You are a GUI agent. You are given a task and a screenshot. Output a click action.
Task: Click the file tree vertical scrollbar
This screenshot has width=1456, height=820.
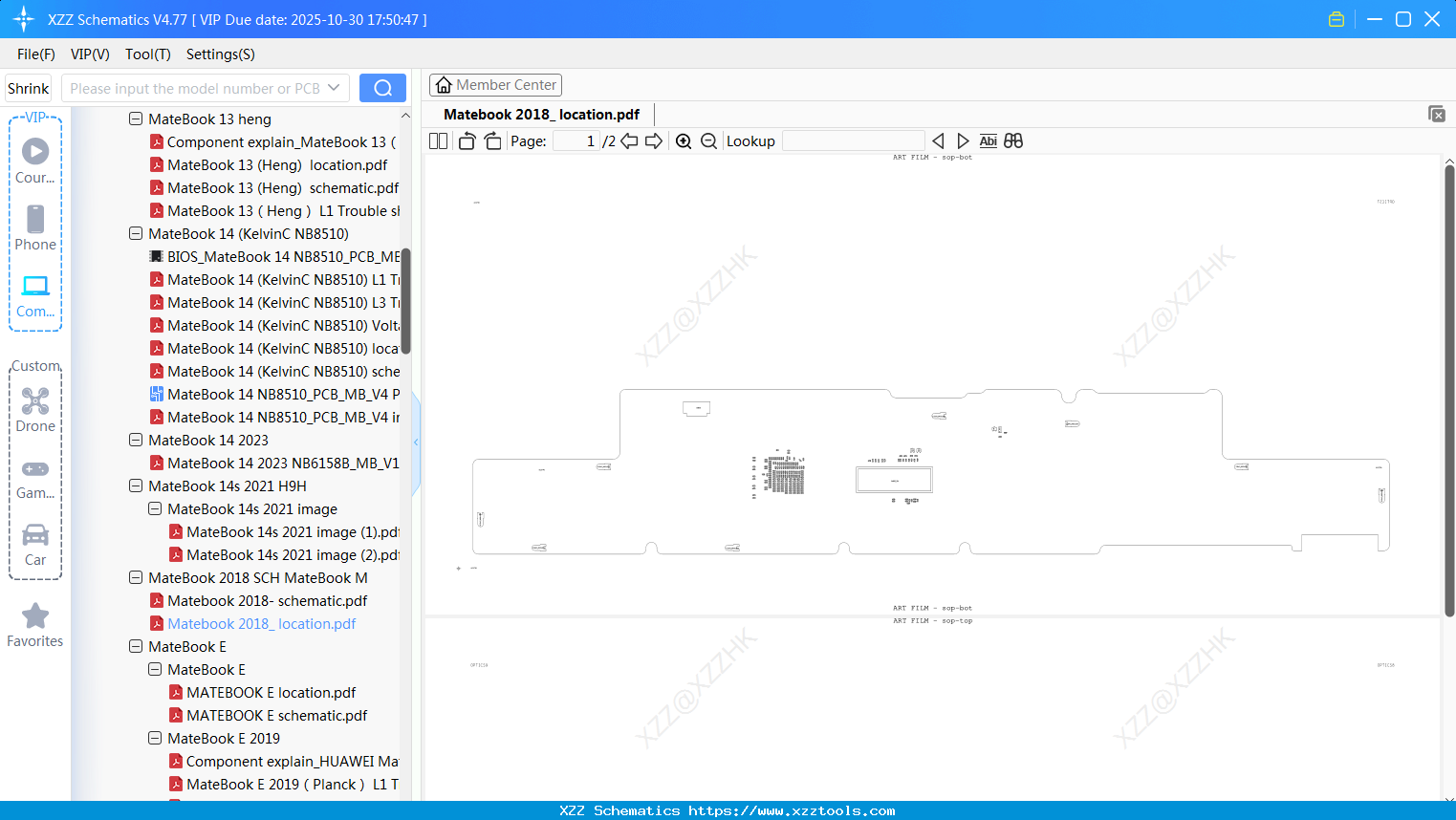click(x=405, y=301)
